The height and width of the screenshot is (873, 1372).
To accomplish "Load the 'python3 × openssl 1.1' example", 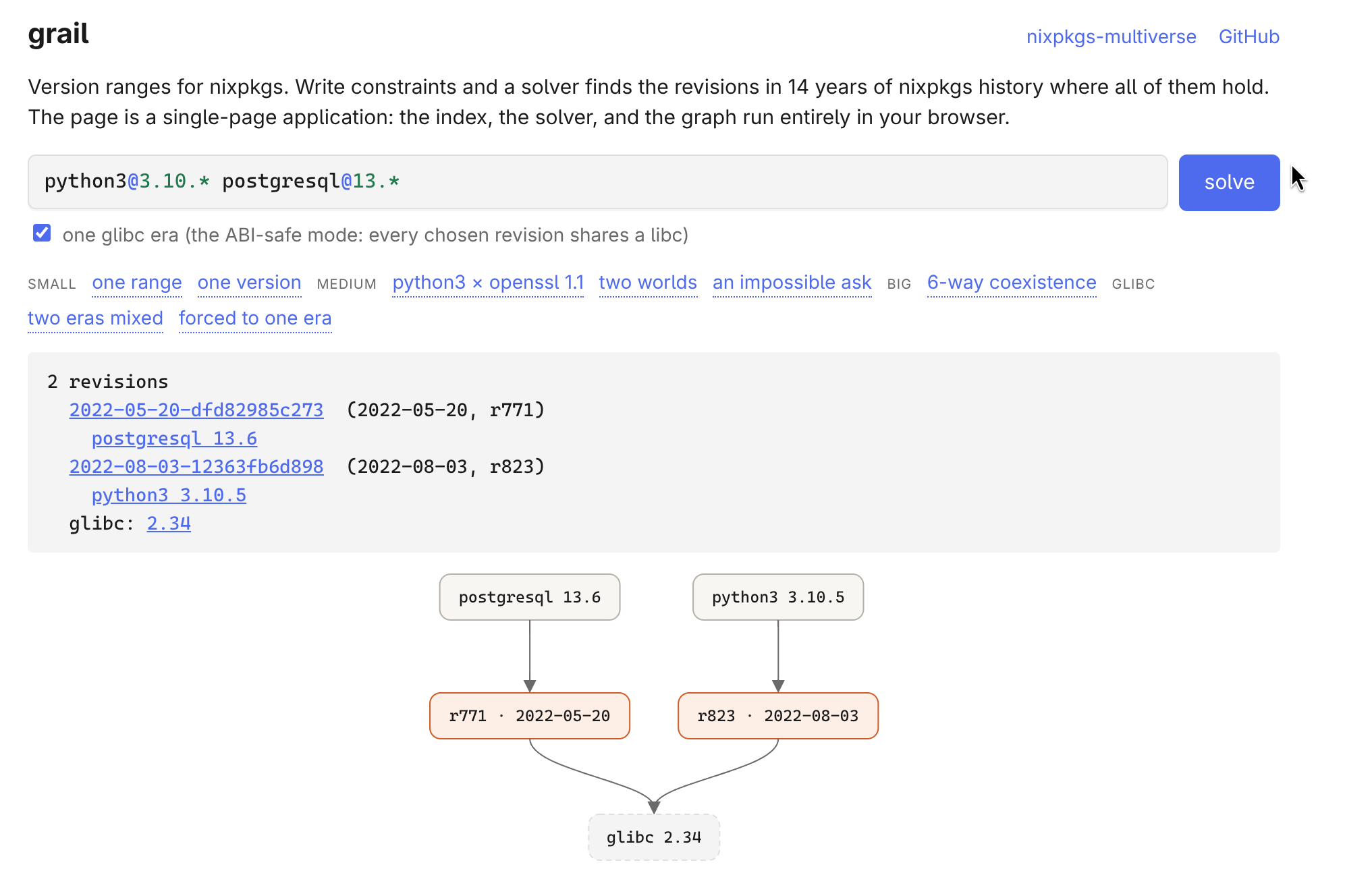I will pos(488,283).
